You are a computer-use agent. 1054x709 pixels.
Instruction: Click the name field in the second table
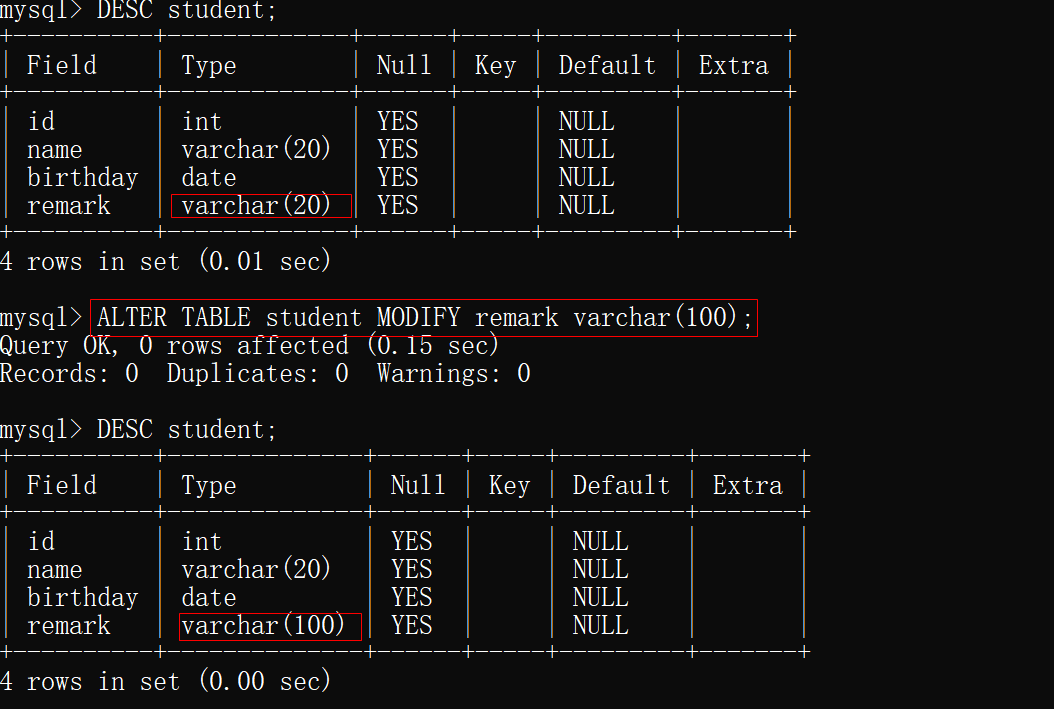click(x=55, y=570)
